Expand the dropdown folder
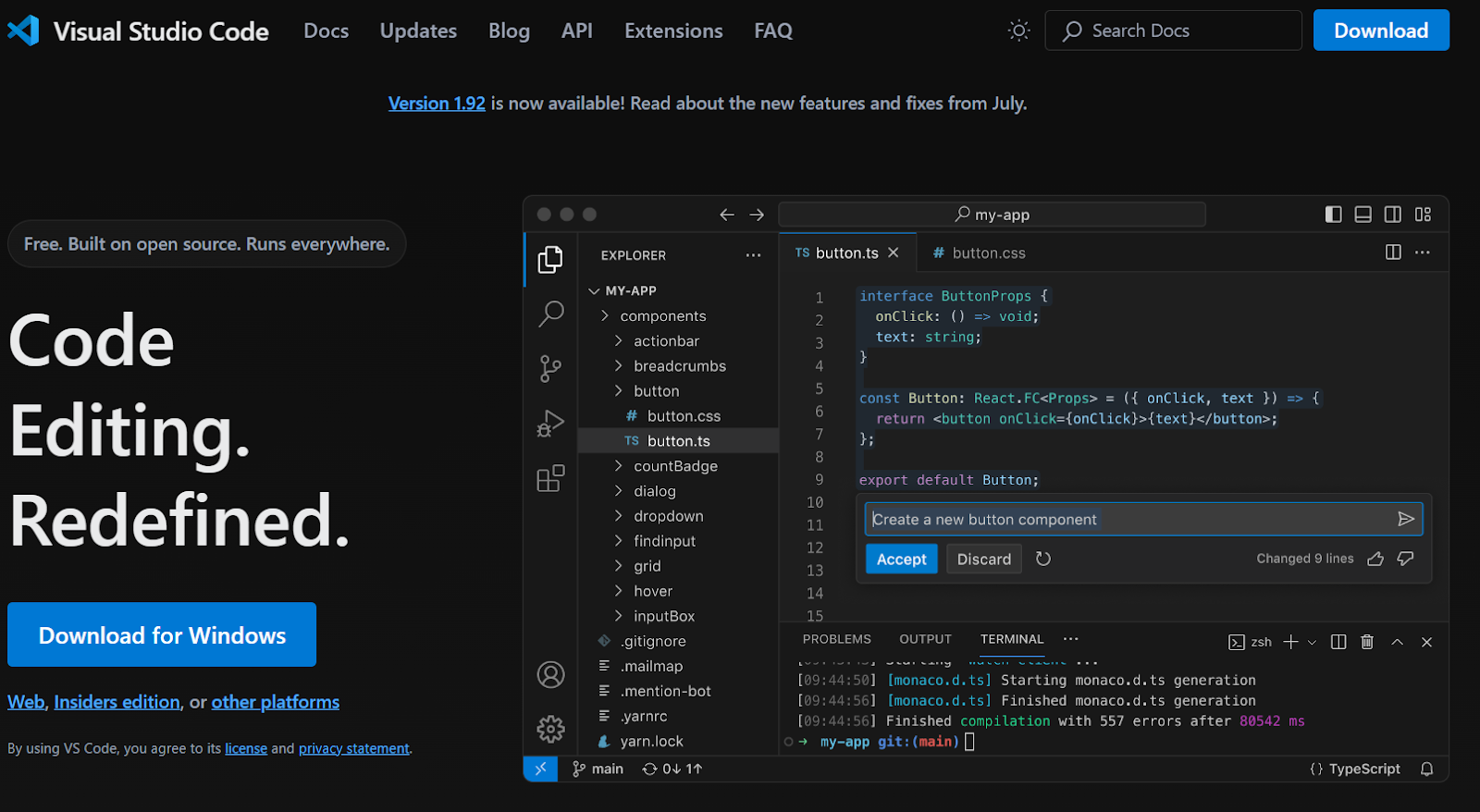The width and height of the screenshot is (1480, 812). 619,515
